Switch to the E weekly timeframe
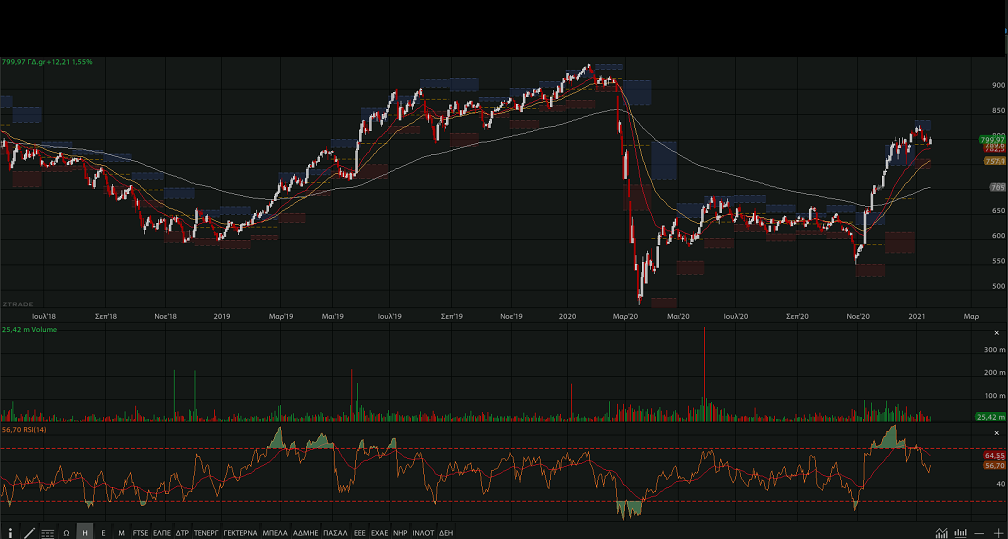Screen dimensions: 1008x539 pyautogui.click(x=104, y=533)
